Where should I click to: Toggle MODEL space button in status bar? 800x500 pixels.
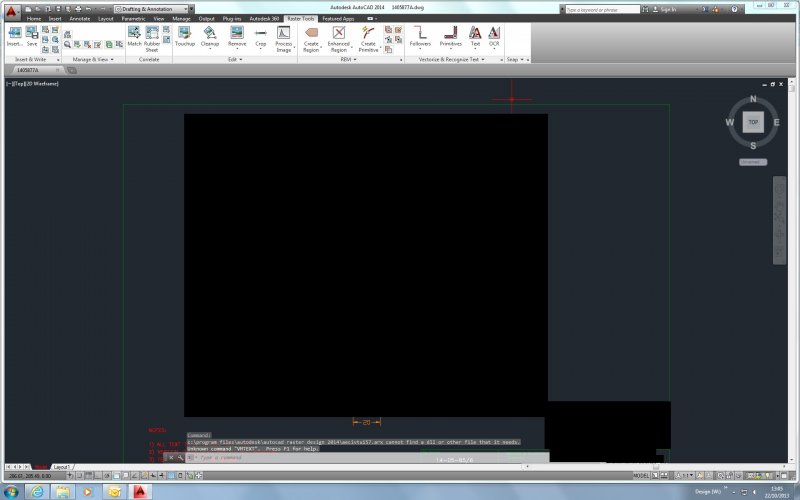[x=641, y=476]
